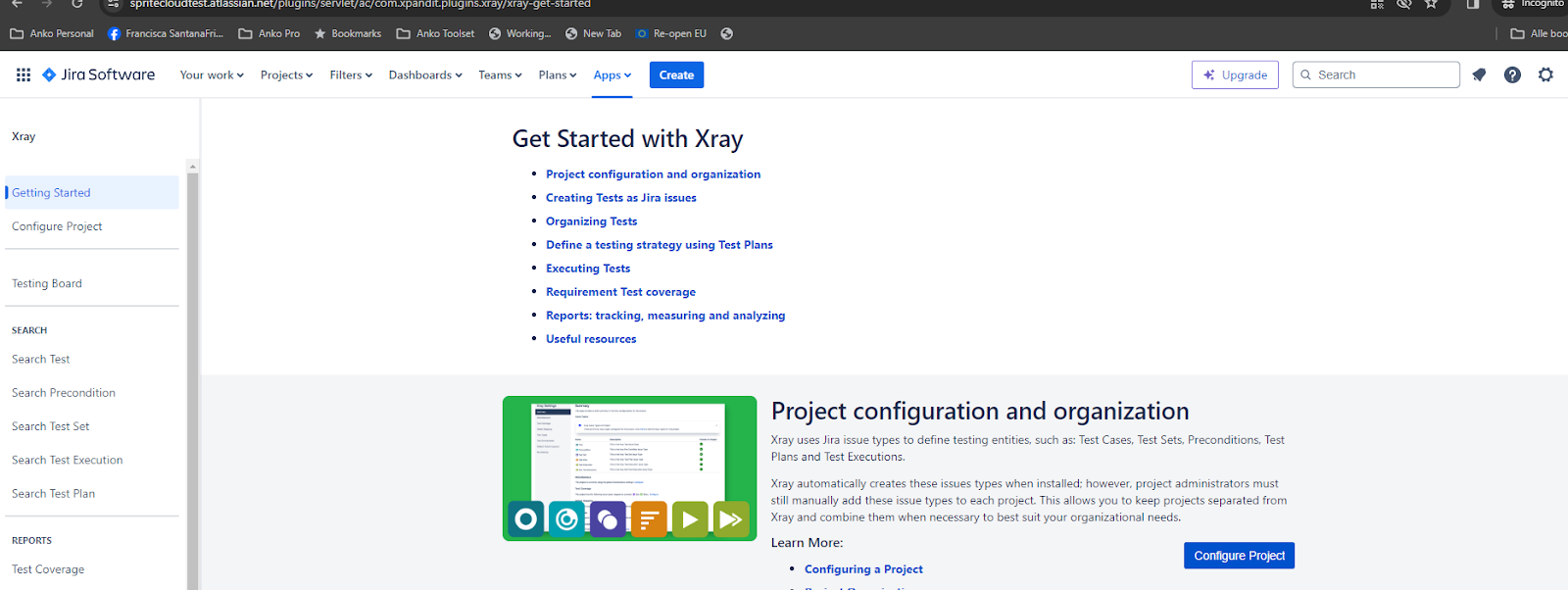
Task: Follow the Organizing Tests link
Action: tap(591, 221)
